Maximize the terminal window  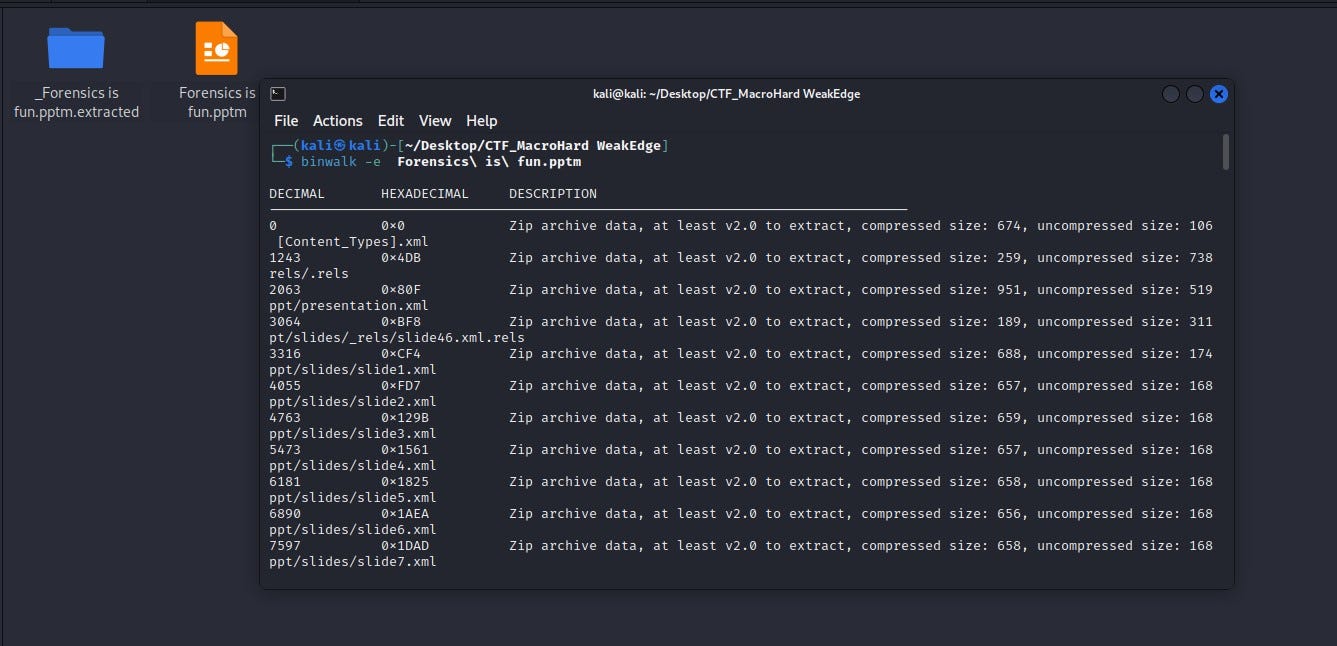pyautogui.click(x=1195, y=93)
